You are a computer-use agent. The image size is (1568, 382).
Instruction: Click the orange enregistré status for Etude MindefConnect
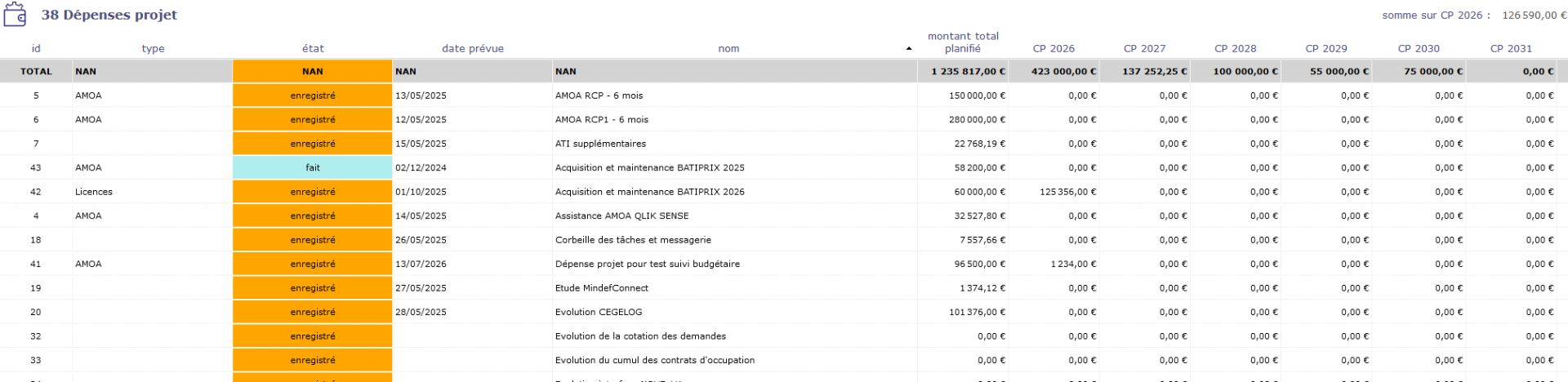pos(313,288)
